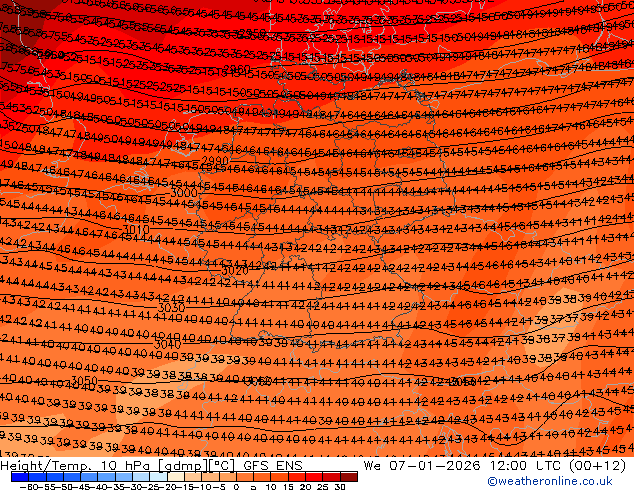Click the 3010 contour height label
634x490 pixels.
tap(136, 230)
